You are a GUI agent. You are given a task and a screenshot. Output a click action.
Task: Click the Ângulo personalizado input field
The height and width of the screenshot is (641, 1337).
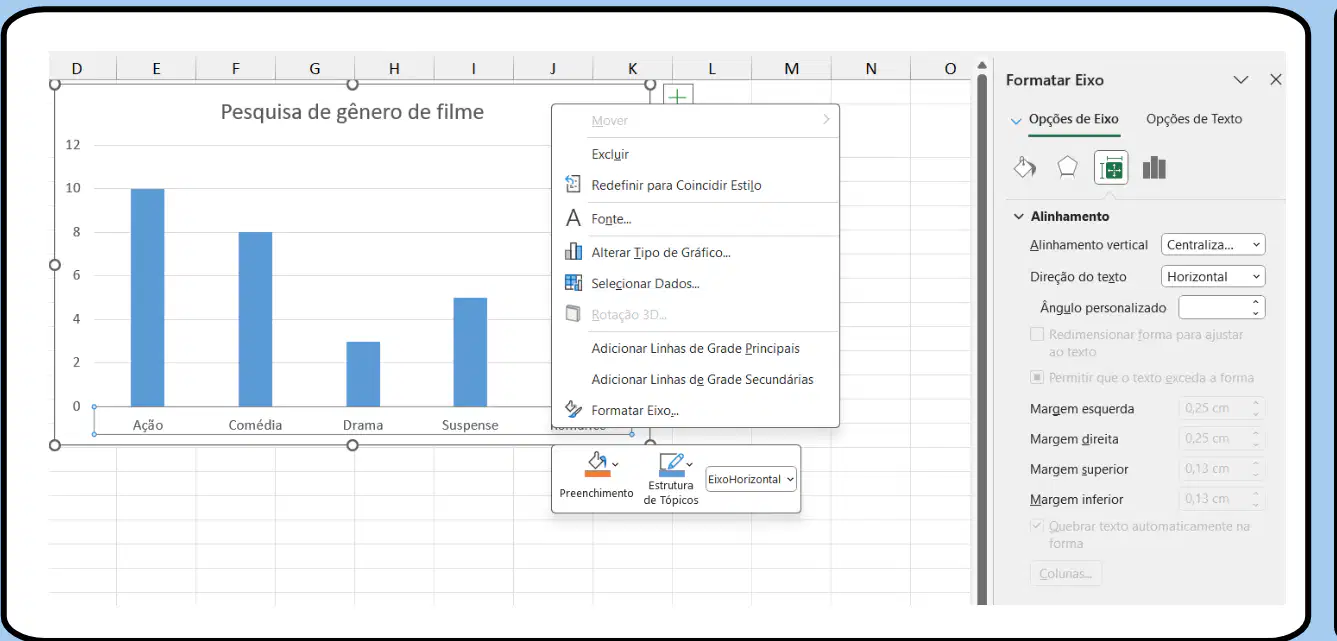click(x=1214, y=307)
